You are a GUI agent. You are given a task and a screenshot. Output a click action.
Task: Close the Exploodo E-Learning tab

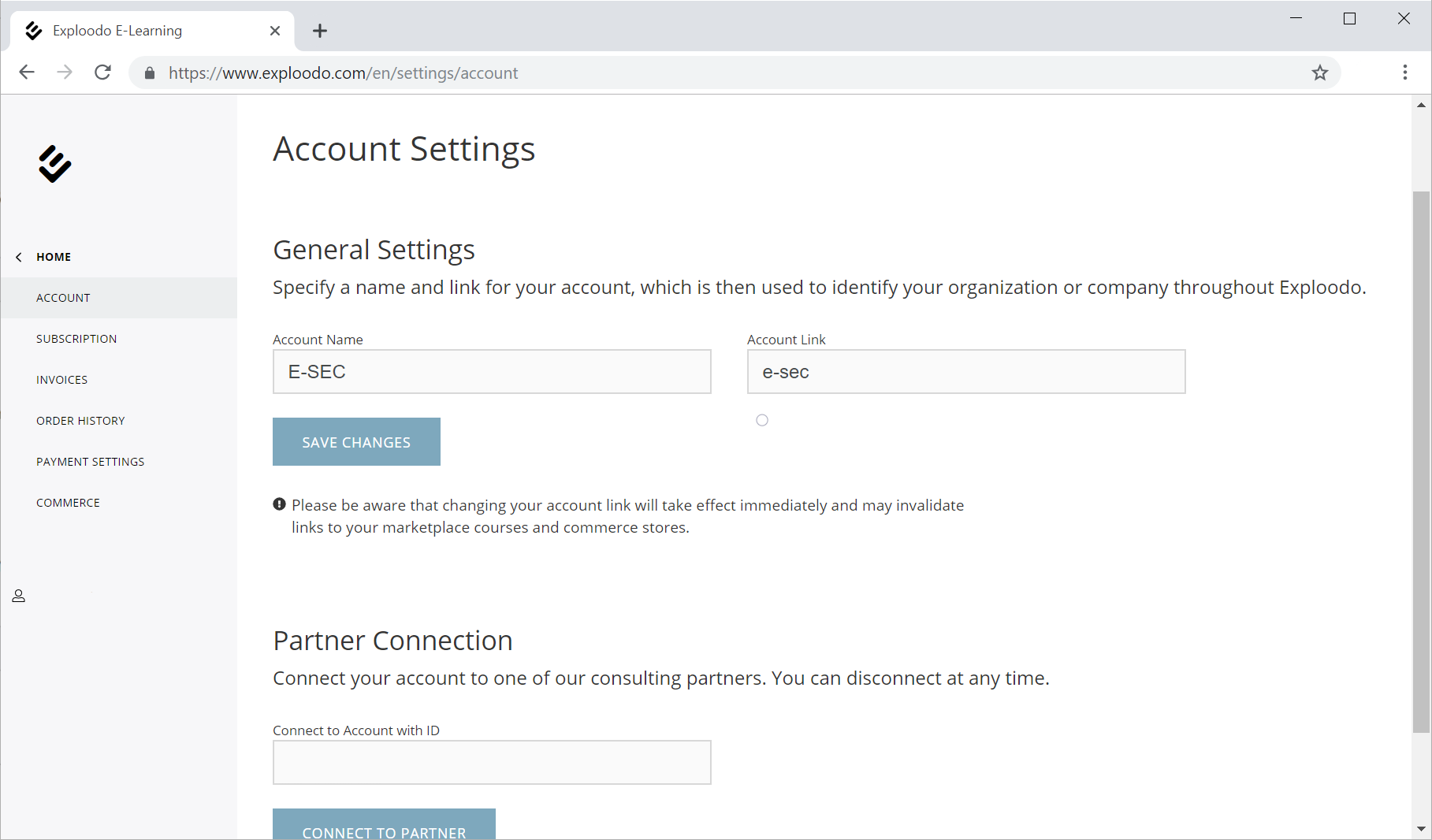[x=274, y=31]
